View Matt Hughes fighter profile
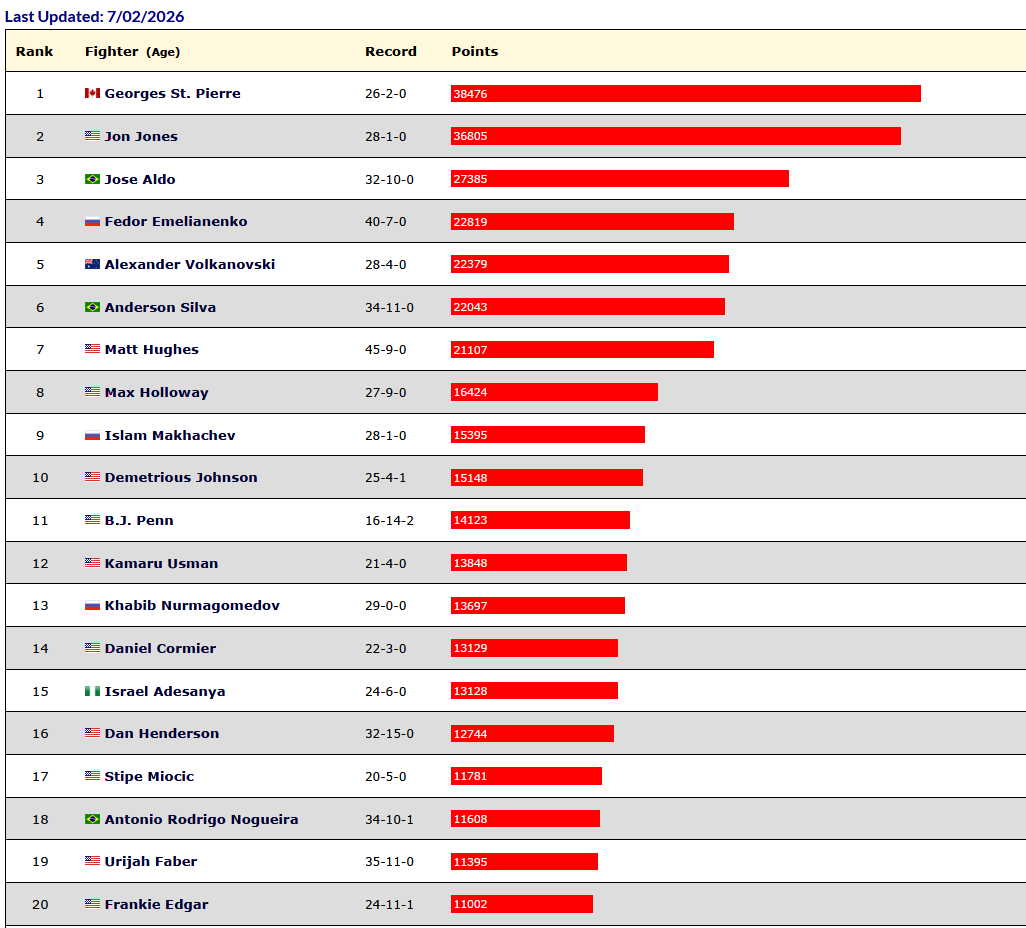The height and width of the screenshot is (928, 1026). tap(152, 349)
